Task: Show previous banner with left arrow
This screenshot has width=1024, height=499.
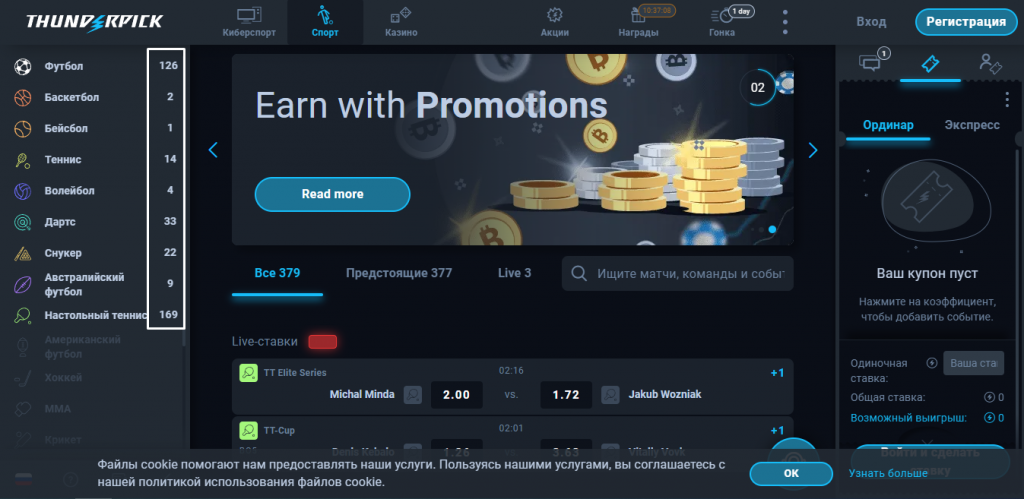Action: pos(213,150)
